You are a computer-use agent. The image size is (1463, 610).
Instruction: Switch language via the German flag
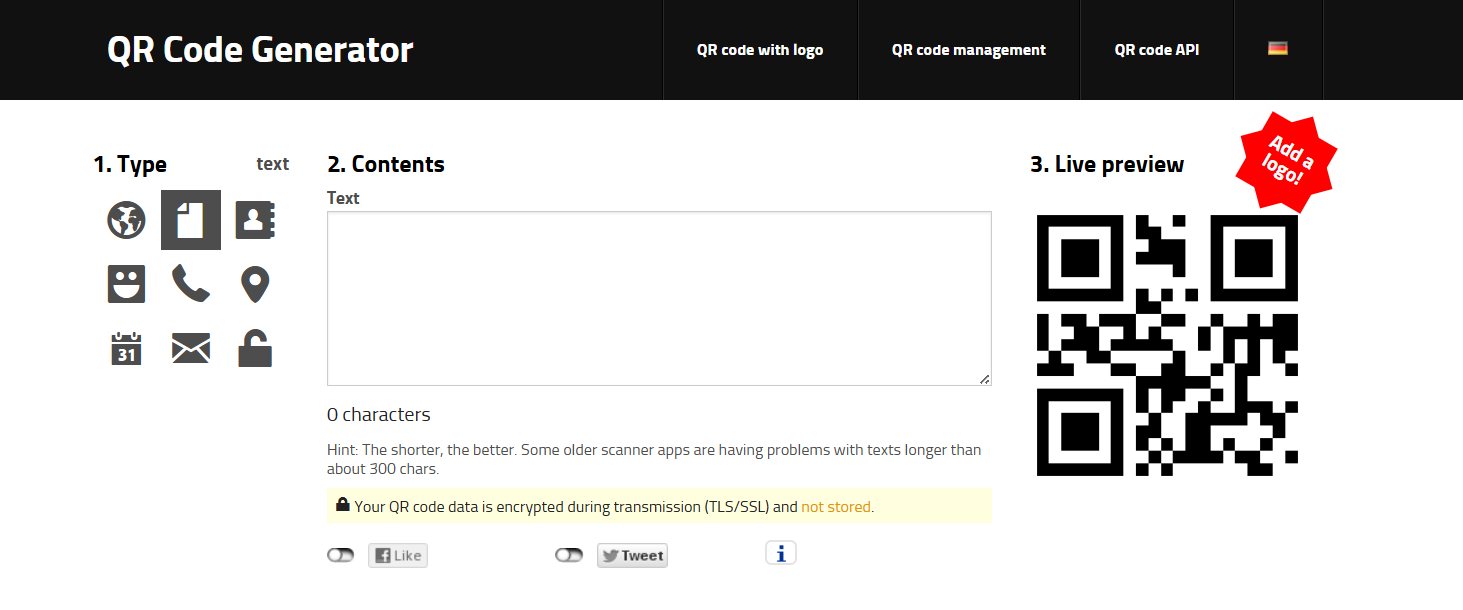click(x=1278, y=48)
